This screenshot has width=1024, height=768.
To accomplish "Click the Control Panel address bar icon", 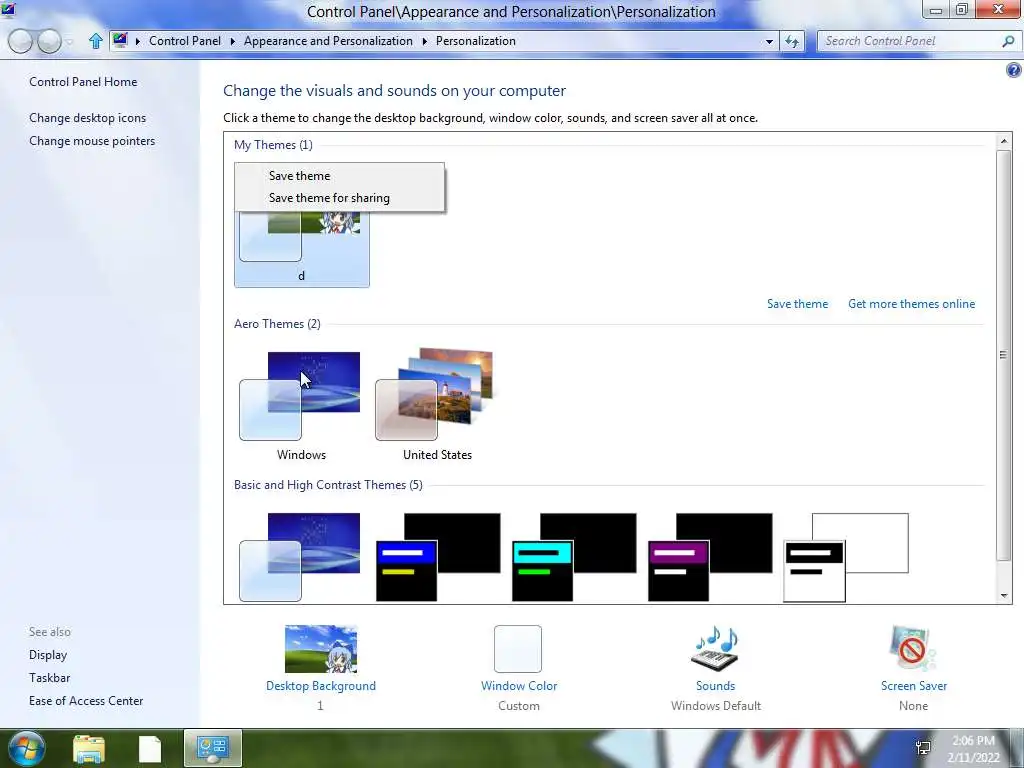I will pos(120,40).
